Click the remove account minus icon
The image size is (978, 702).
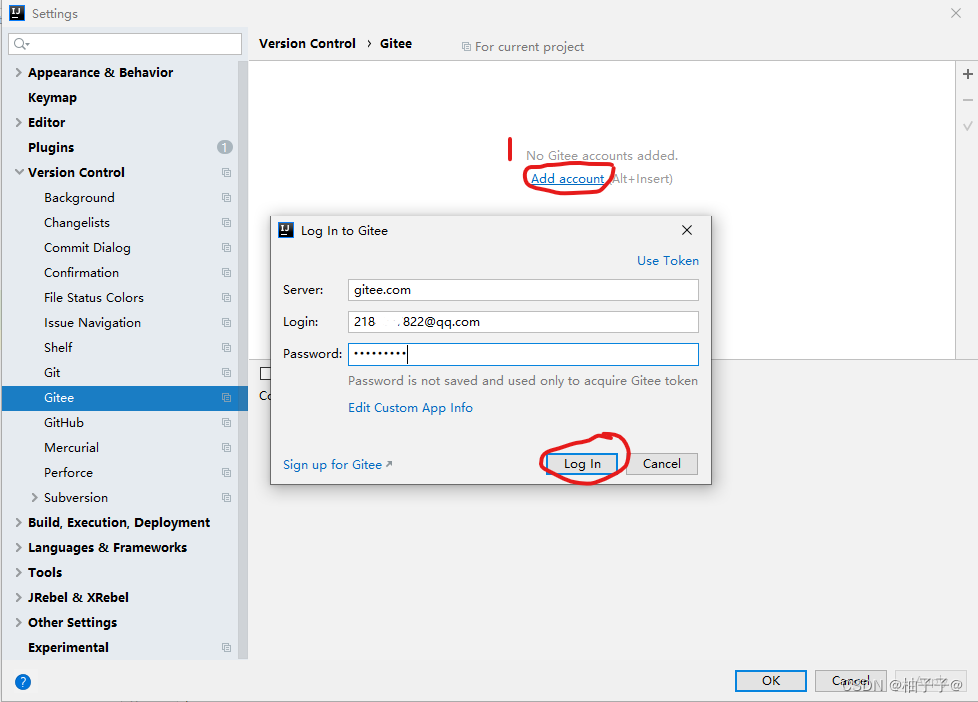(967, 100)
